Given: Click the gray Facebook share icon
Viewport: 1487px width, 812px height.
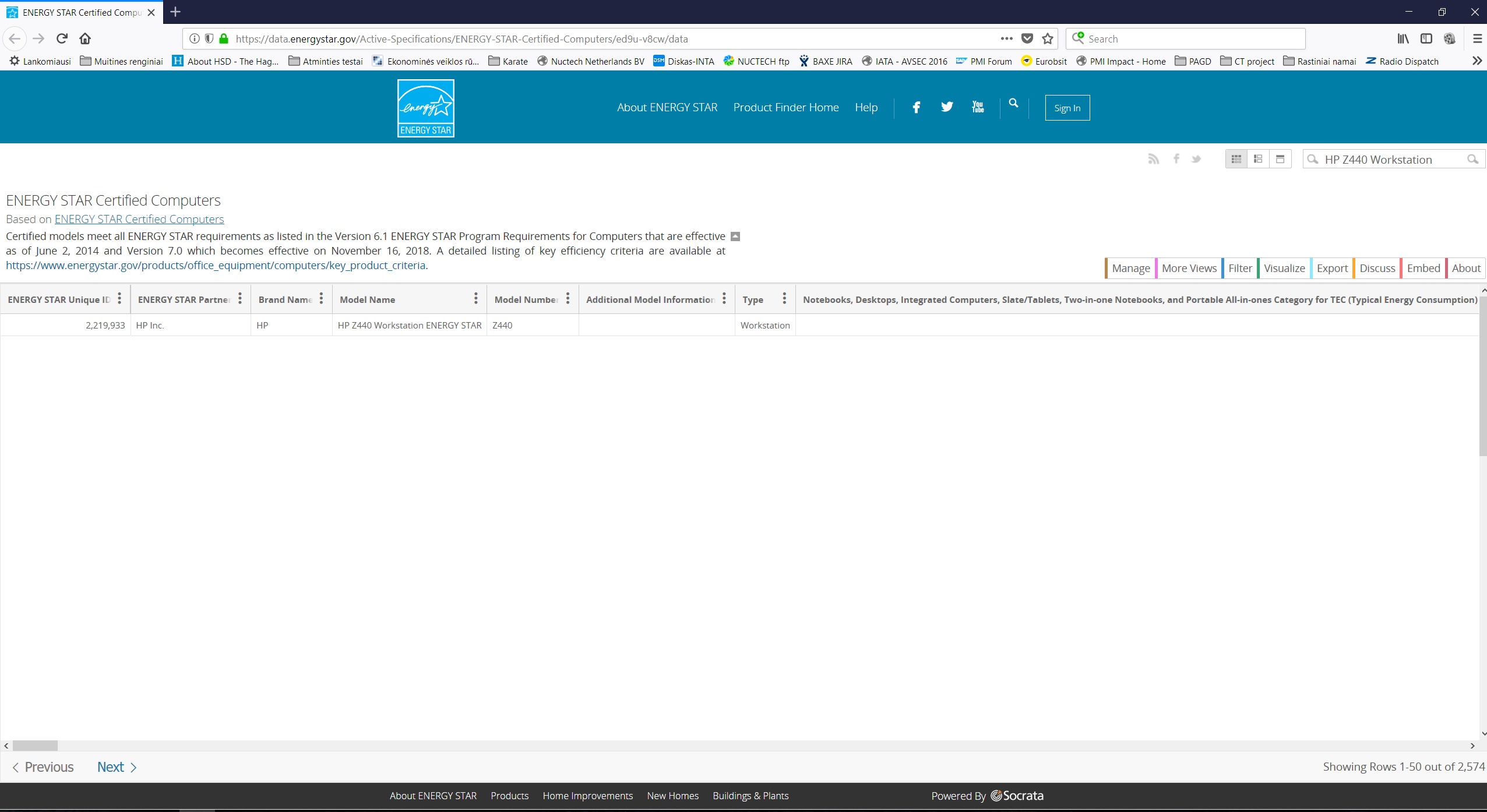Looking at the screenshot, I should [x=1176, y=159].
